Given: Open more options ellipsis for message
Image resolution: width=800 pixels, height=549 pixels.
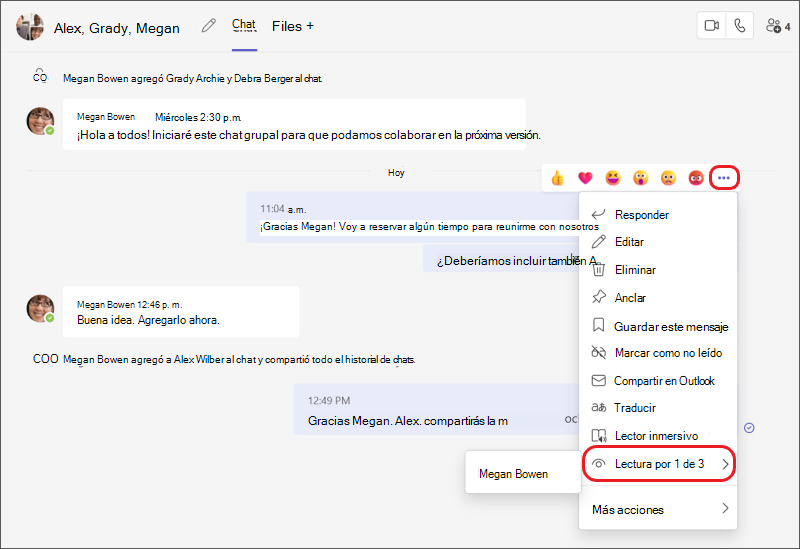Looking at the screenshot, I should 724,178.
